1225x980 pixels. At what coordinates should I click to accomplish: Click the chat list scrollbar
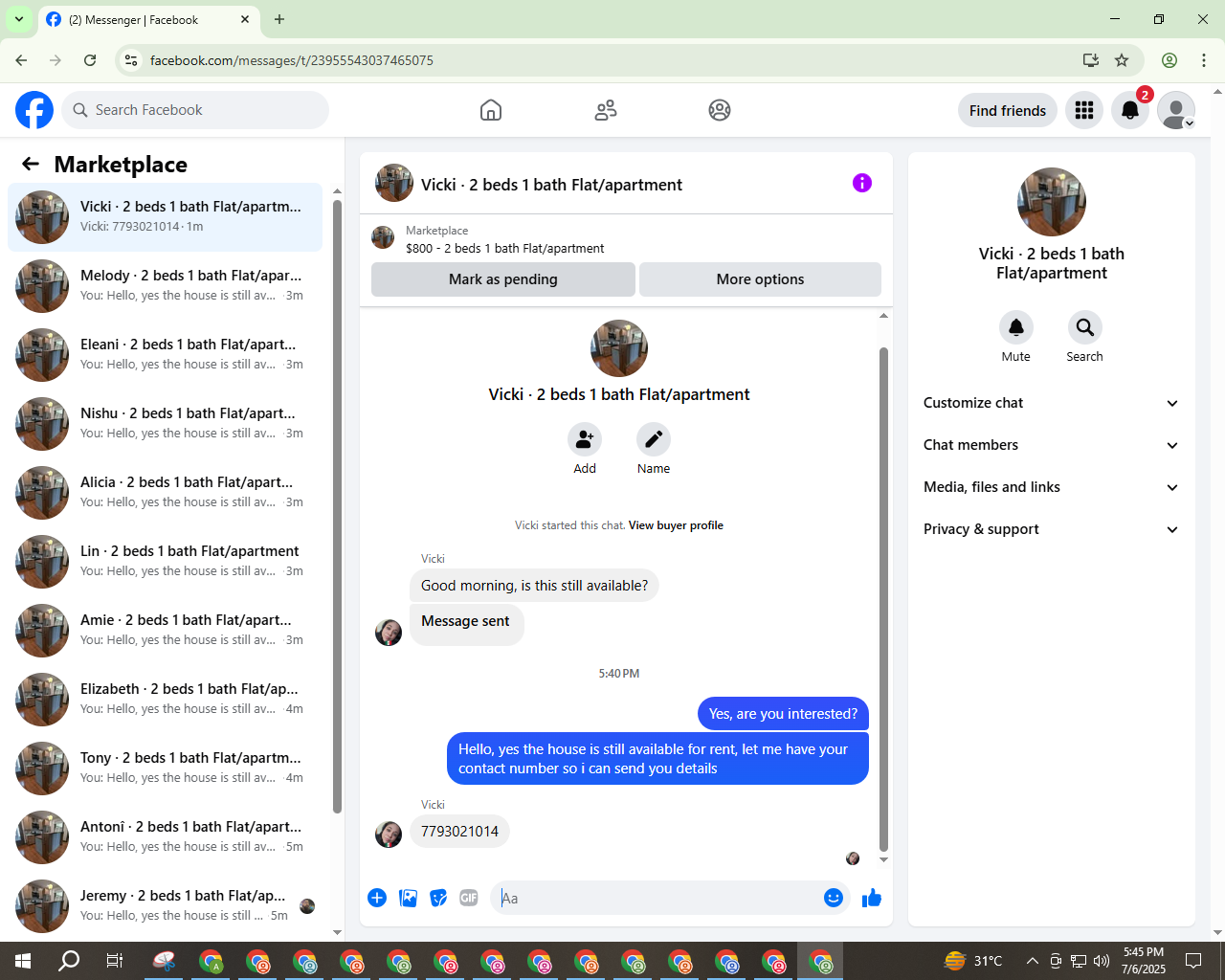(x=337, y=507)
